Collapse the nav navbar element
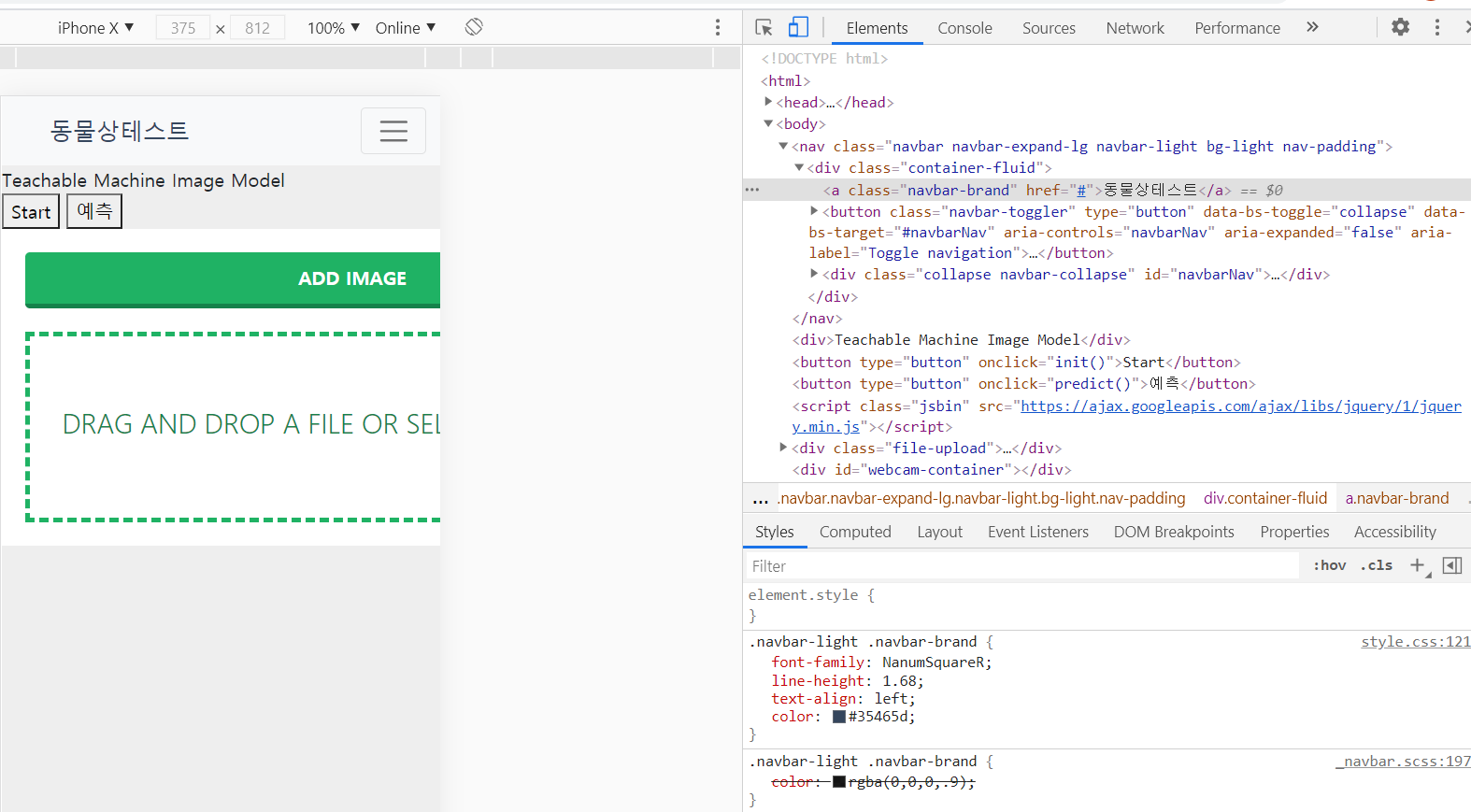The width and height of the screenshot is (1471, 812). click(783, 146)
